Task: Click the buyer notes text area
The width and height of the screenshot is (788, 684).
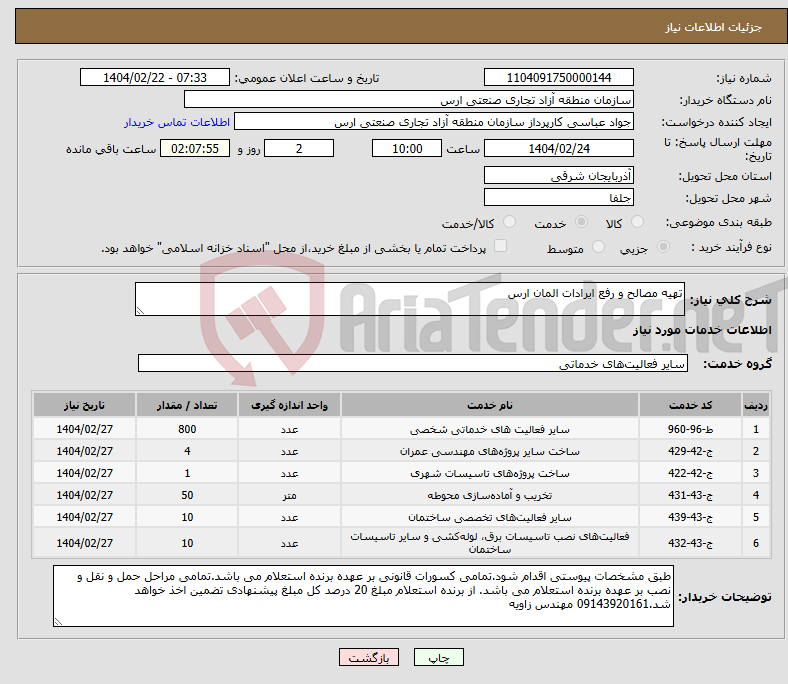Action: (x=363, y=596)
